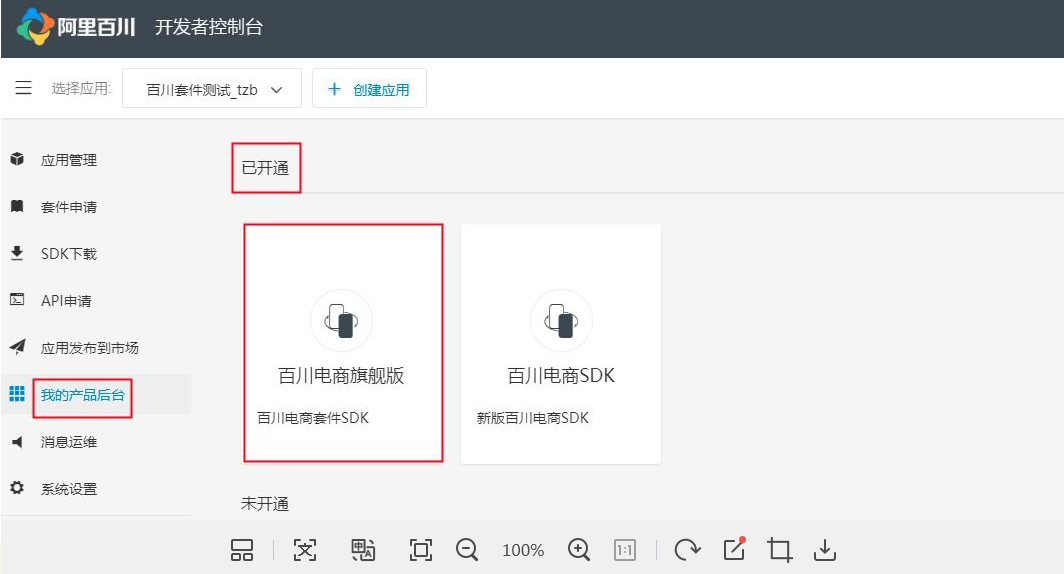
Task: Click the 新版百川电商SDK description text
Action: tap(533, 418)
